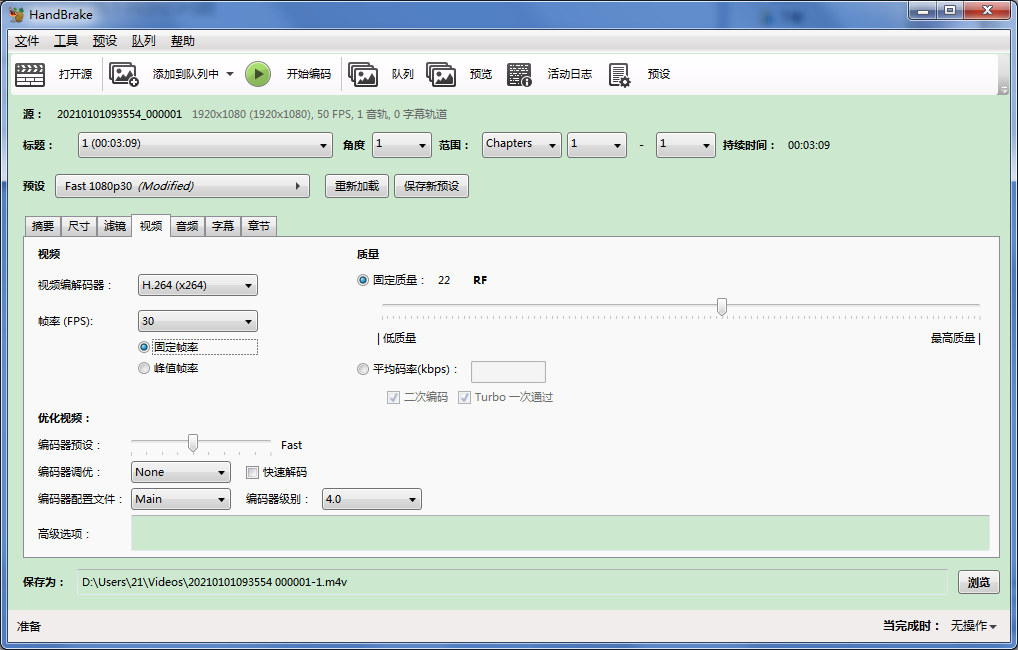This screenshot has width=1018, height=650.
Task: Click the RF quality slider handle
Action: [721, 306]
